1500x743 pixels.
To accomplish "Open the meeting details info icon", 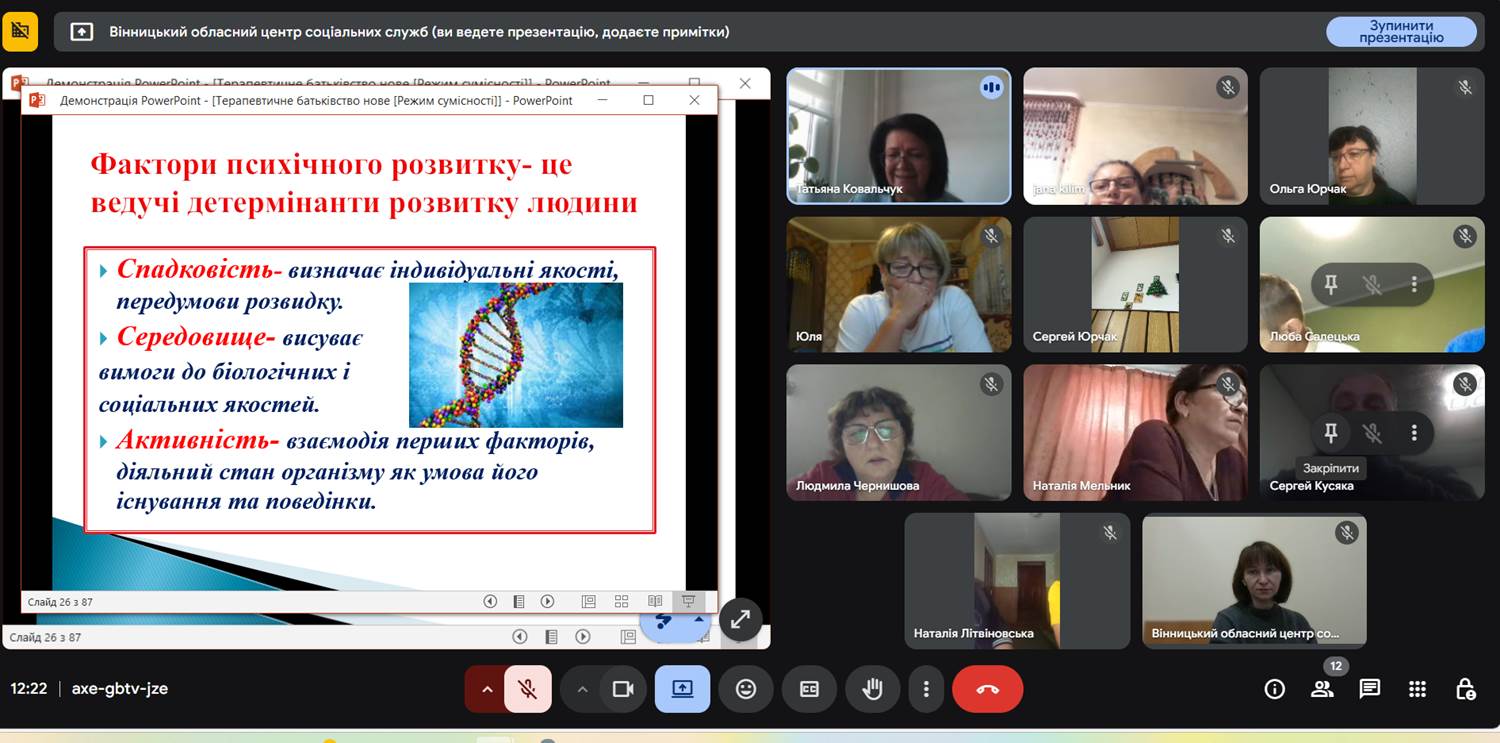I will click(x=1274, y=689).
